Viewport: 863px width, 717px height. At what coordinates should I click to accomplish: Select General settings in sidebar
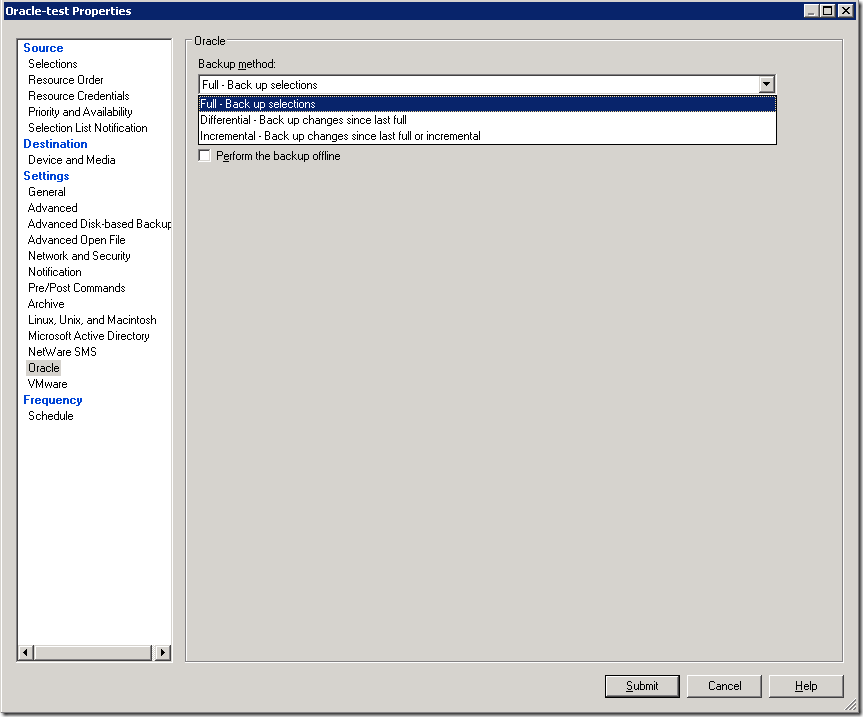point(47,192)
